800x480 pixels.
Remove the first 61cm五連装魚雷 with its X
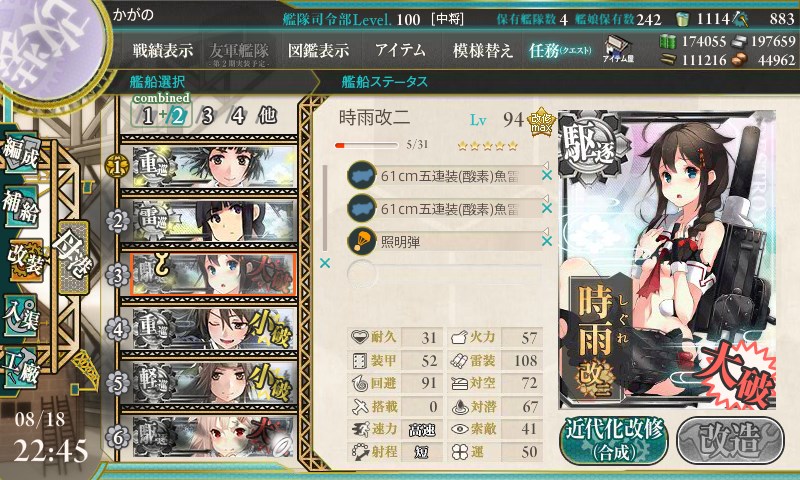pyautogui.click(x=546, y=175)
